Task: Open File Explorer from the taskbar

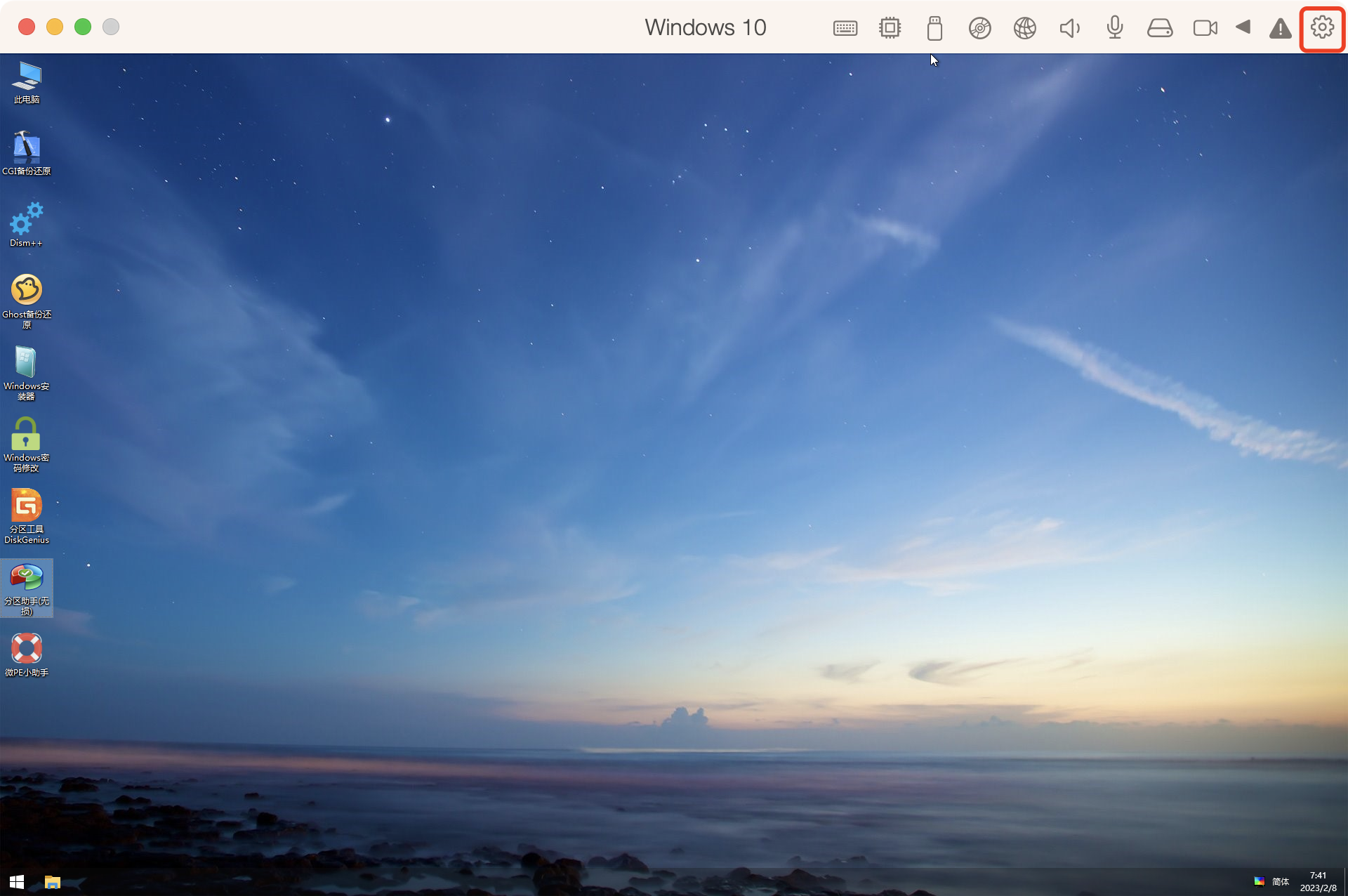Action: [x=53, y=882]
